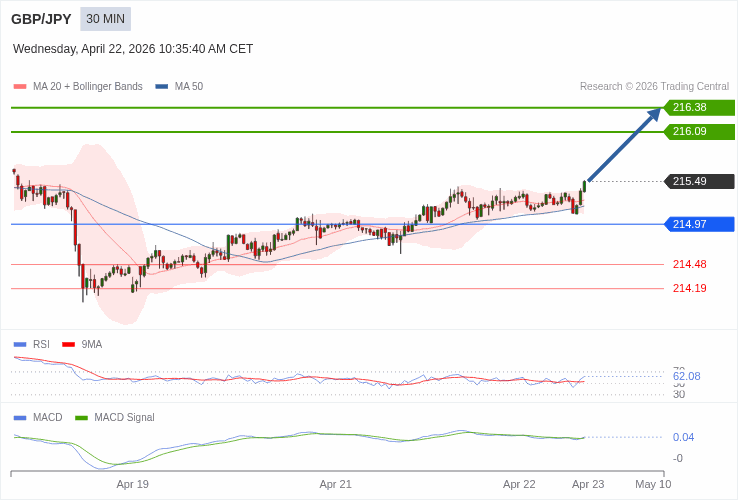738x500 pixels.
Task: Select the 216.09 resistance price tag
Action: pyautogui.click(x=699, y=131)
